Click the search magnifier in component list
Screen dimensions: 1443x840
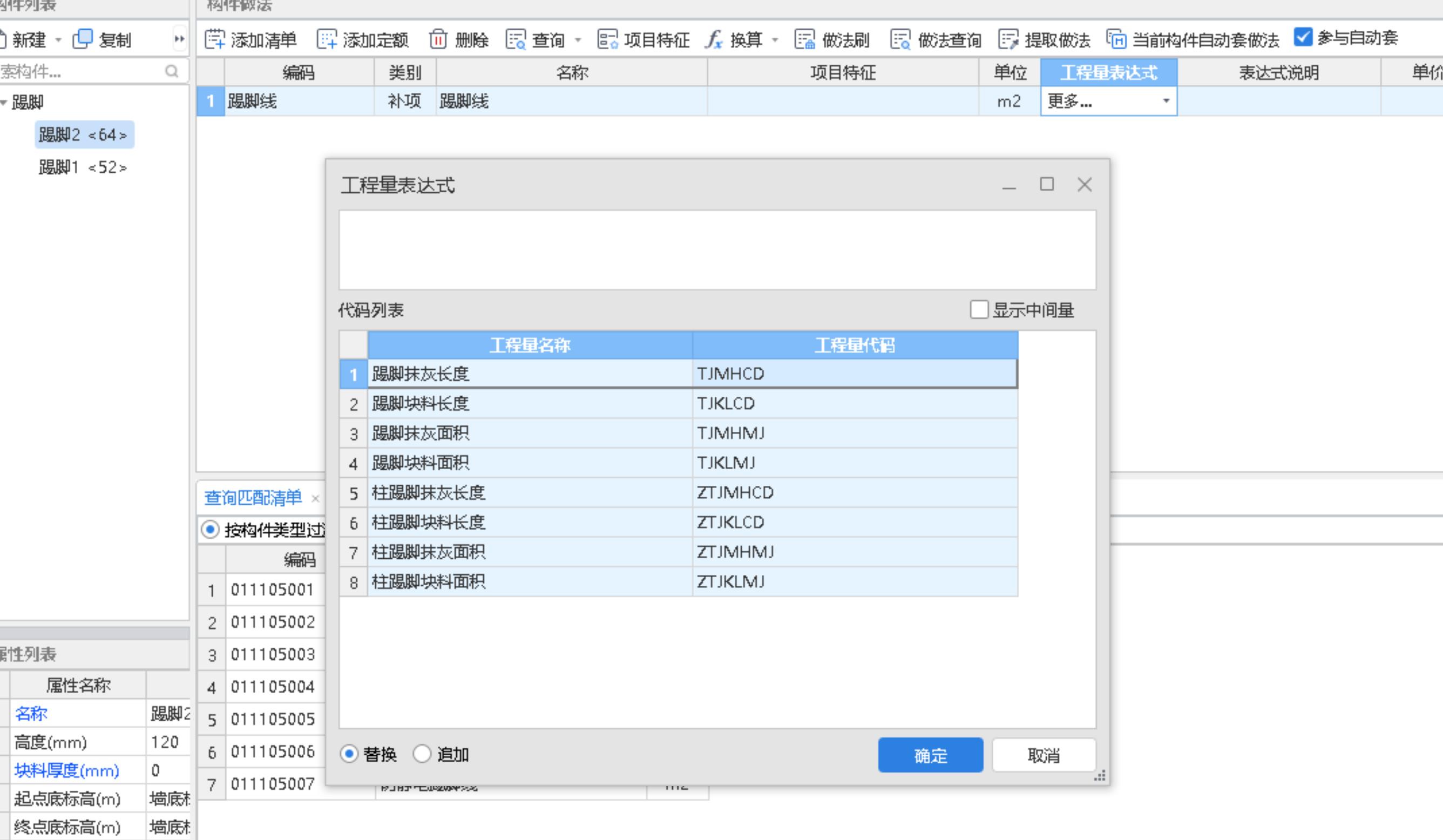click(x=172, y=71)
